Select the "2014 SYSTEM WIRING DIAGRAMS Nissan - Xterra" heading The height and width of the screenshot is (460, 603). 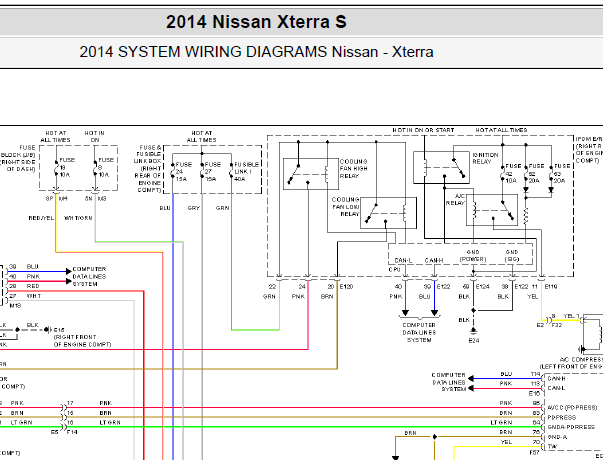pos(256,52)
